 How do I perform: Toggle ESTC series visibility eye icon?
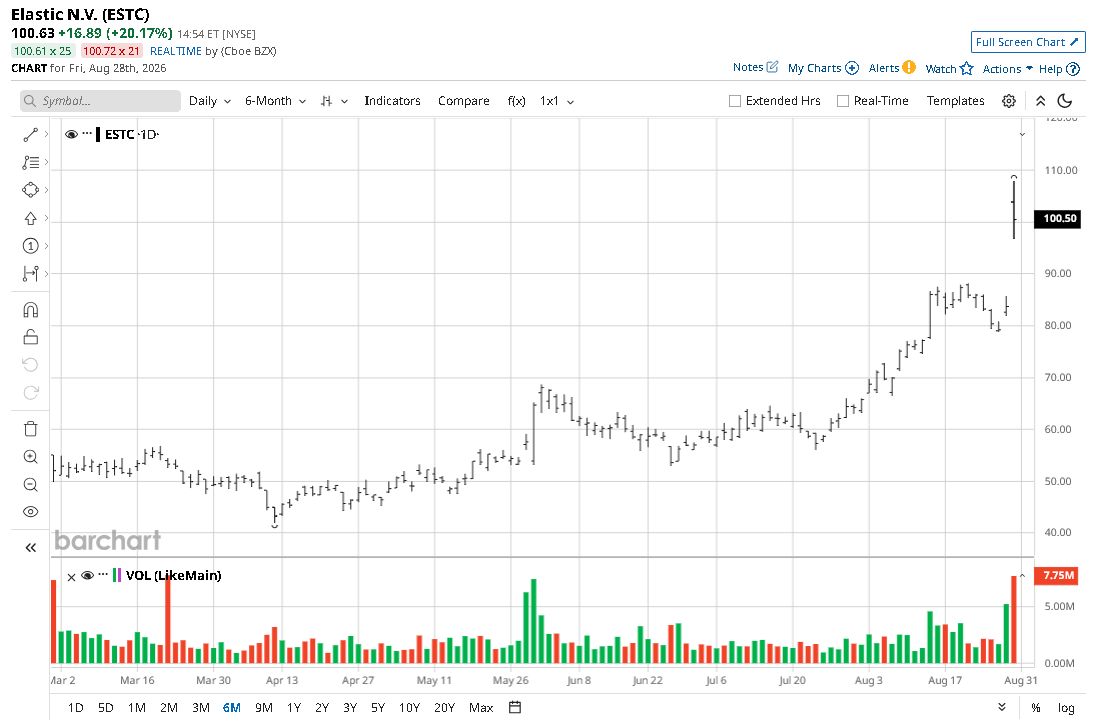(x=71, y=135)
